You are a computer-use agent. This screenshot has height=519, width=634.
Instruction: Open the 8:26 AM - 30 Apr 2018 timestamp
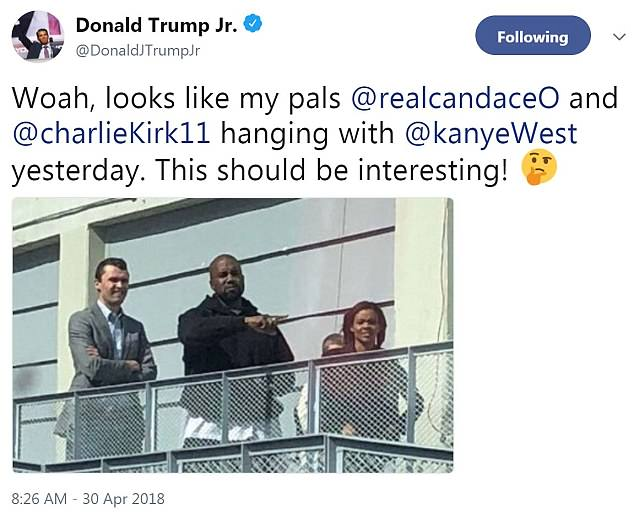tap(88, 498)
